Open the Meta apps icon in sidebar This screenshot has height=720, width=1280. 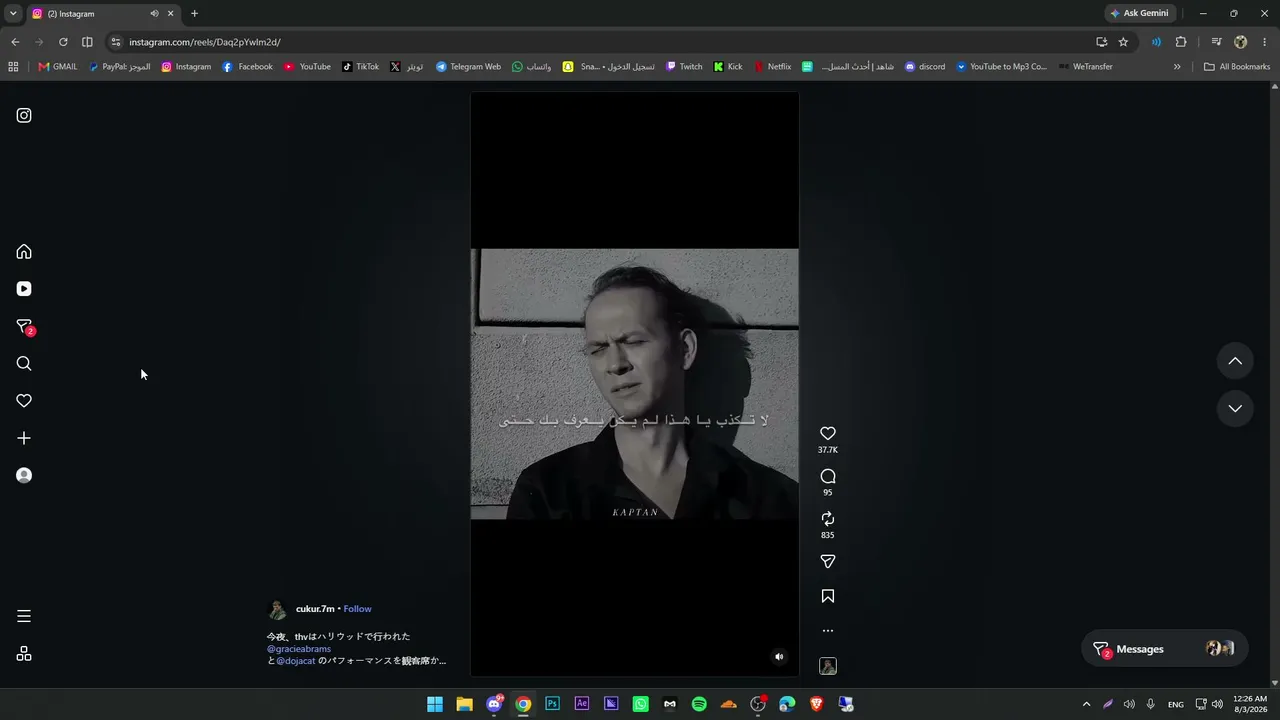[x=24, y=654]
